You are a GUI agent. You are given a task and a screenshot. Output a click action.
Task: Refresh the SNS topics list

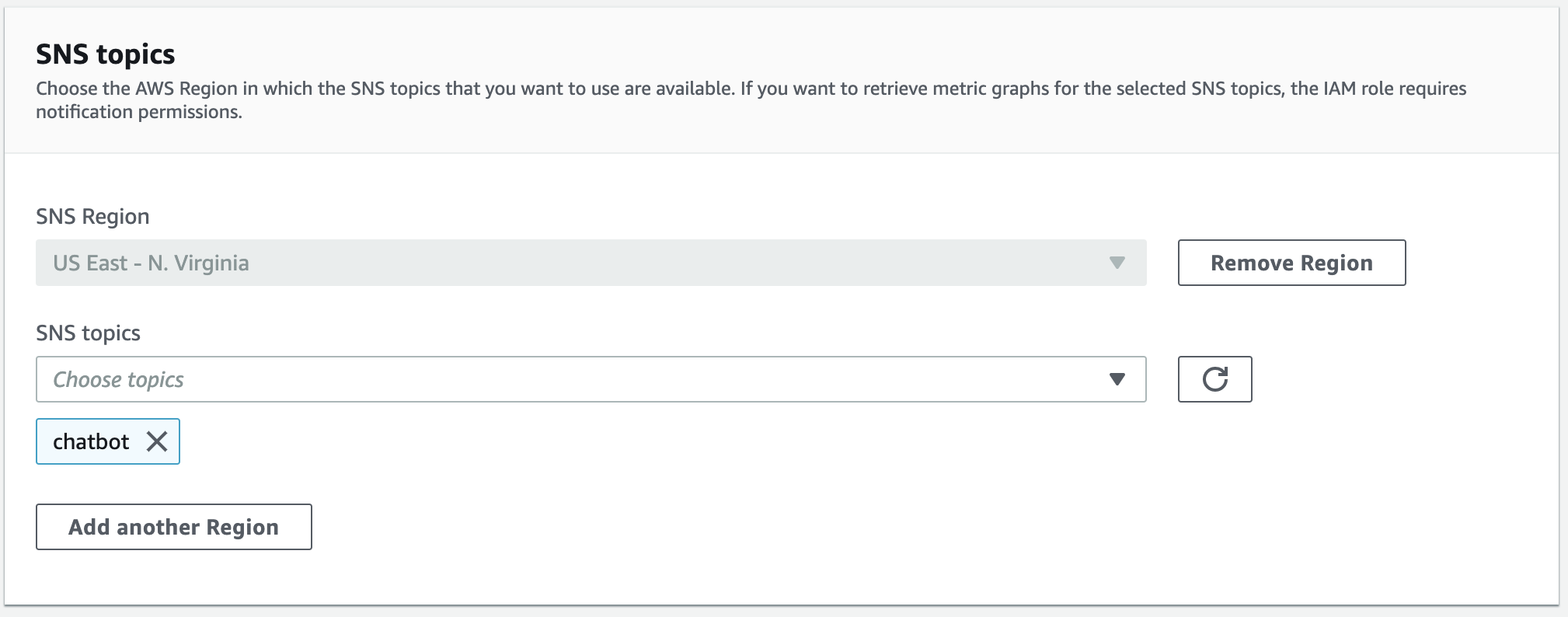point(1214,379)
